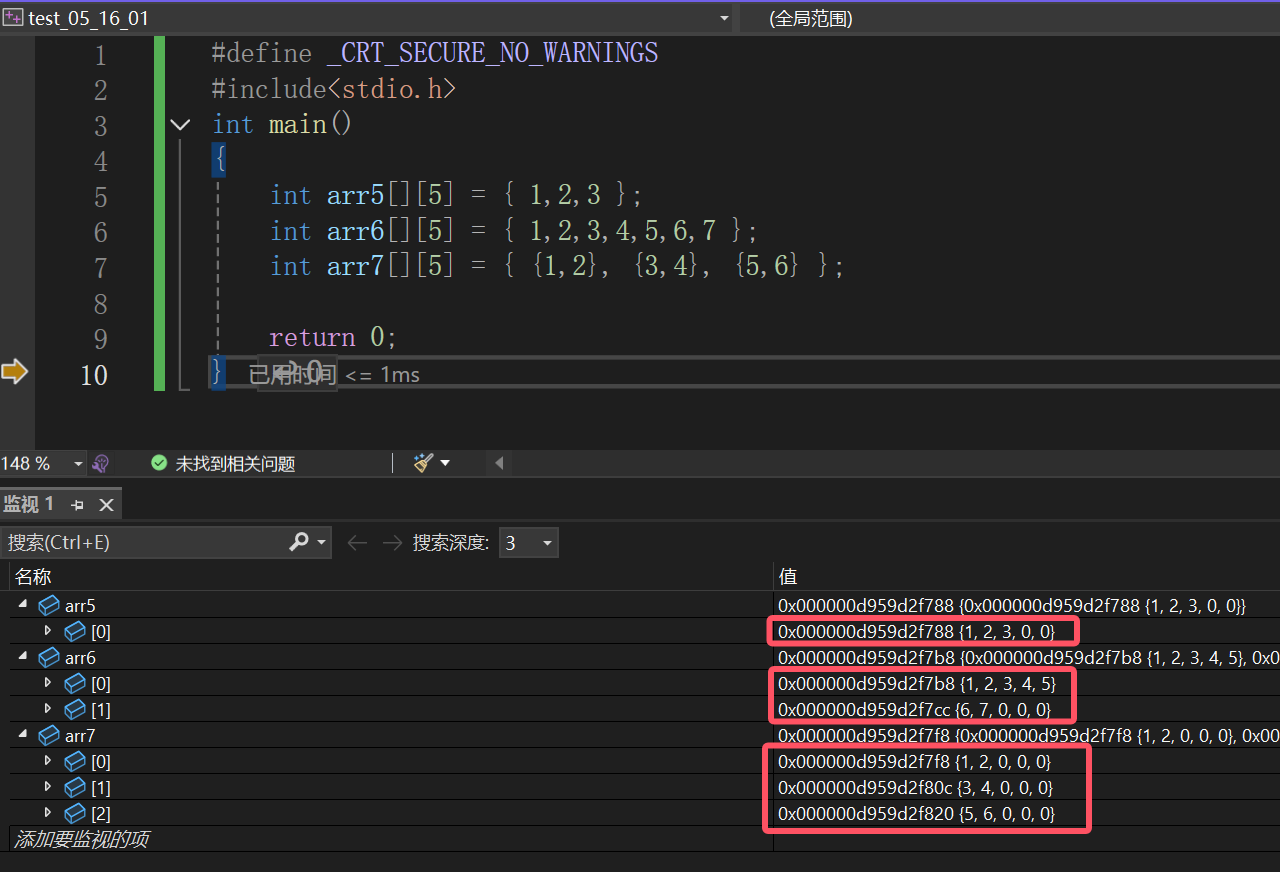Click the C++ file icon beside test_05_16_01
Viewport: 1280px width, 872px height.
(13, 18)
